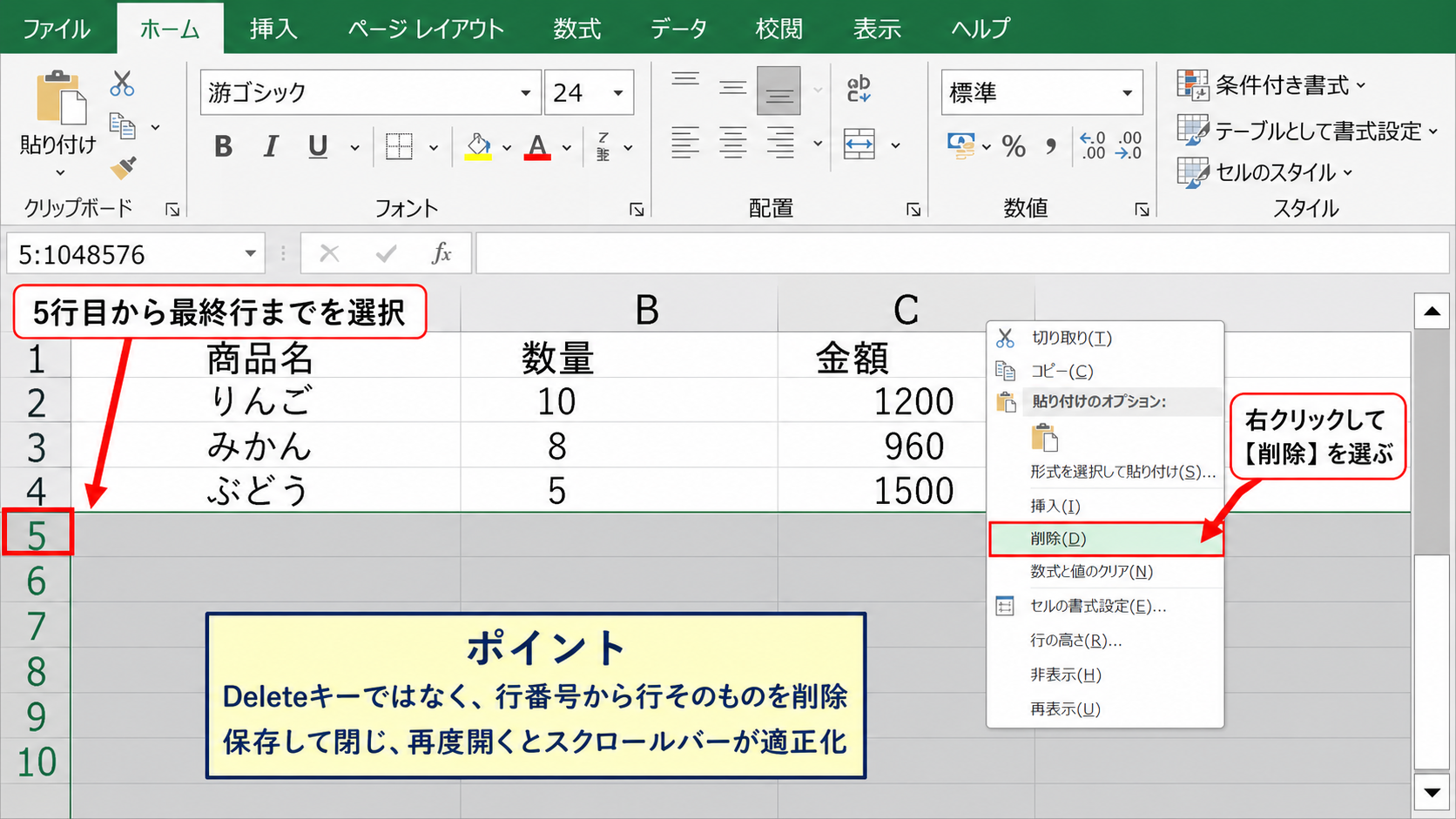The width and height of the screenshot is (1456, 819).
Task: Click the 貼り付け paste clipboard icon
Action: [60, 97]
